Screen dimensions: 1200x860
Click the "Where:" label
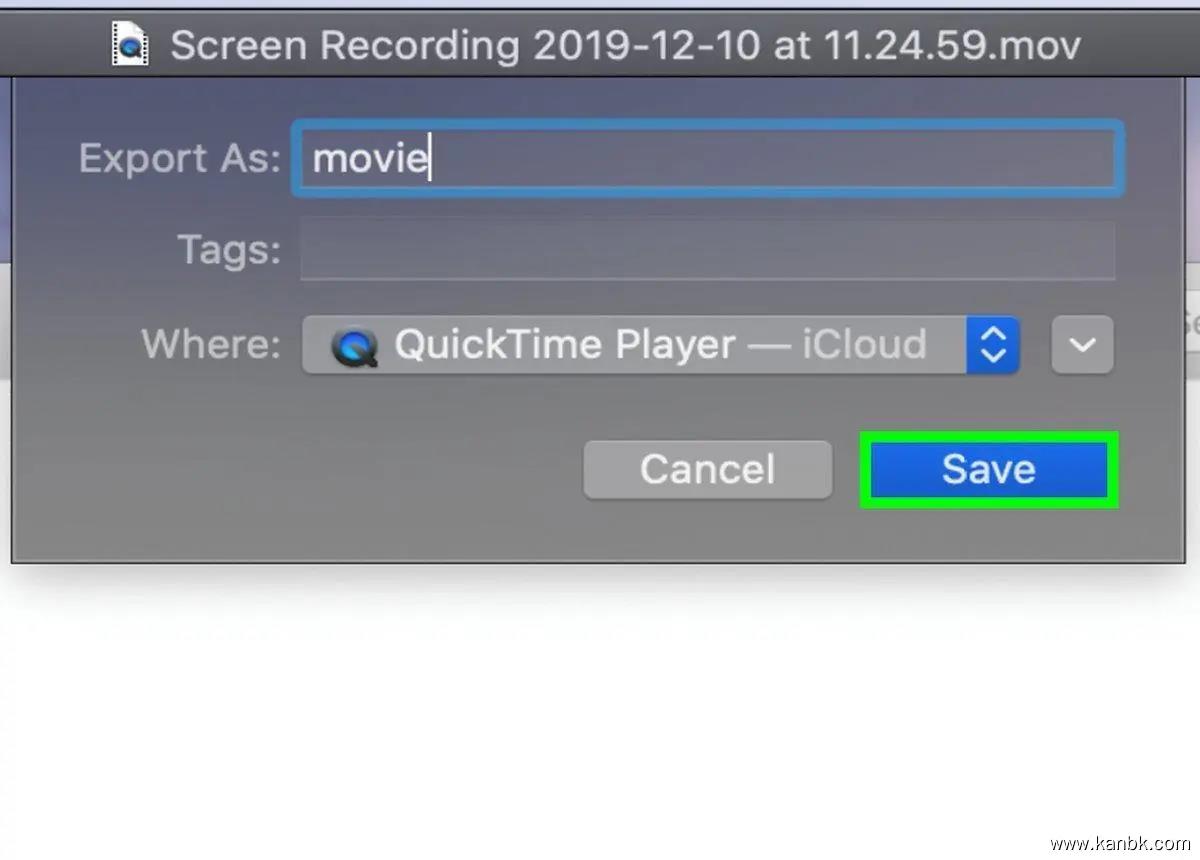coord(211,345)
